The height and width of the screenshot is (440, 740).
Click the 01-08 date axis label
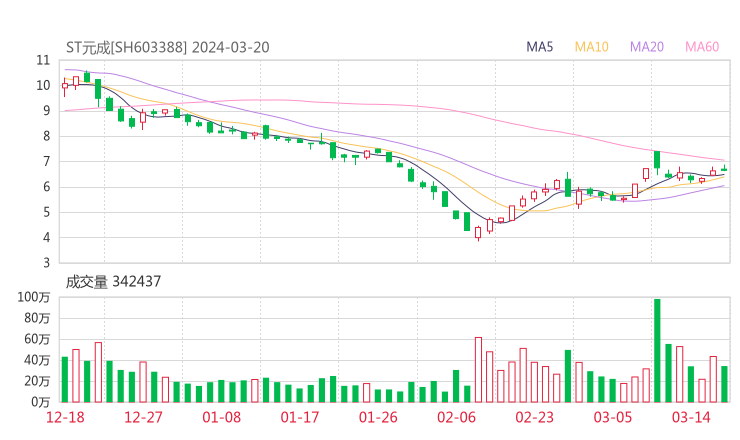(x=221, y=417)
